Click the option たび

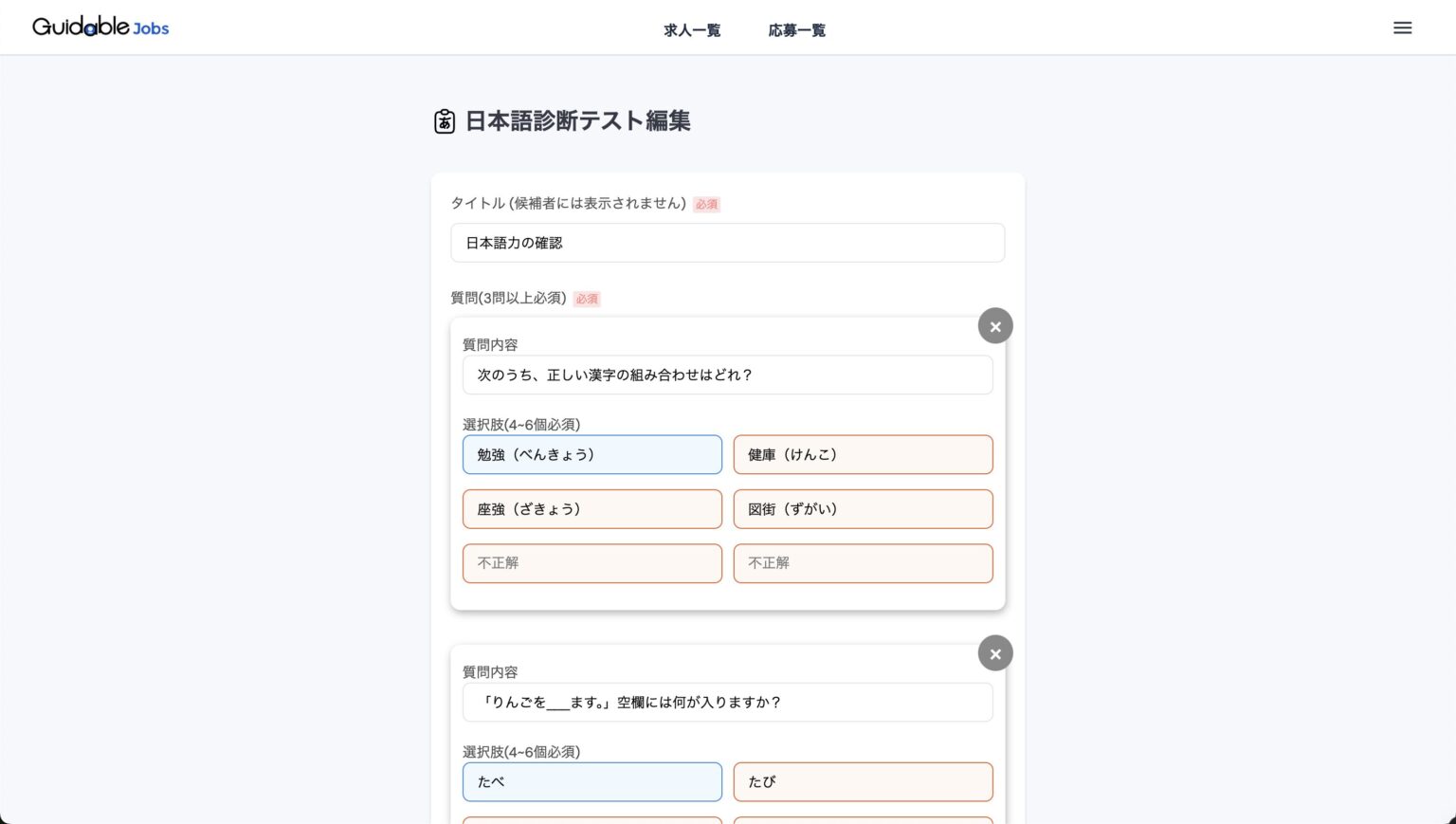863,781
